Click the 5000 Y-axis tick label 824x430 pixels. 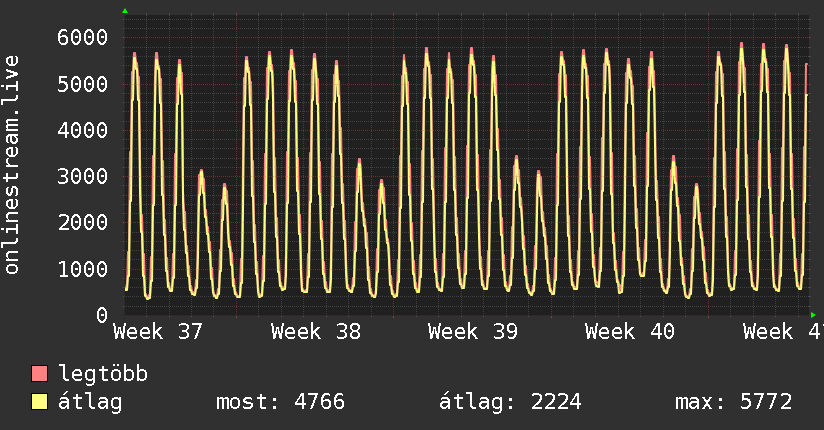click(x=83, y=84)
